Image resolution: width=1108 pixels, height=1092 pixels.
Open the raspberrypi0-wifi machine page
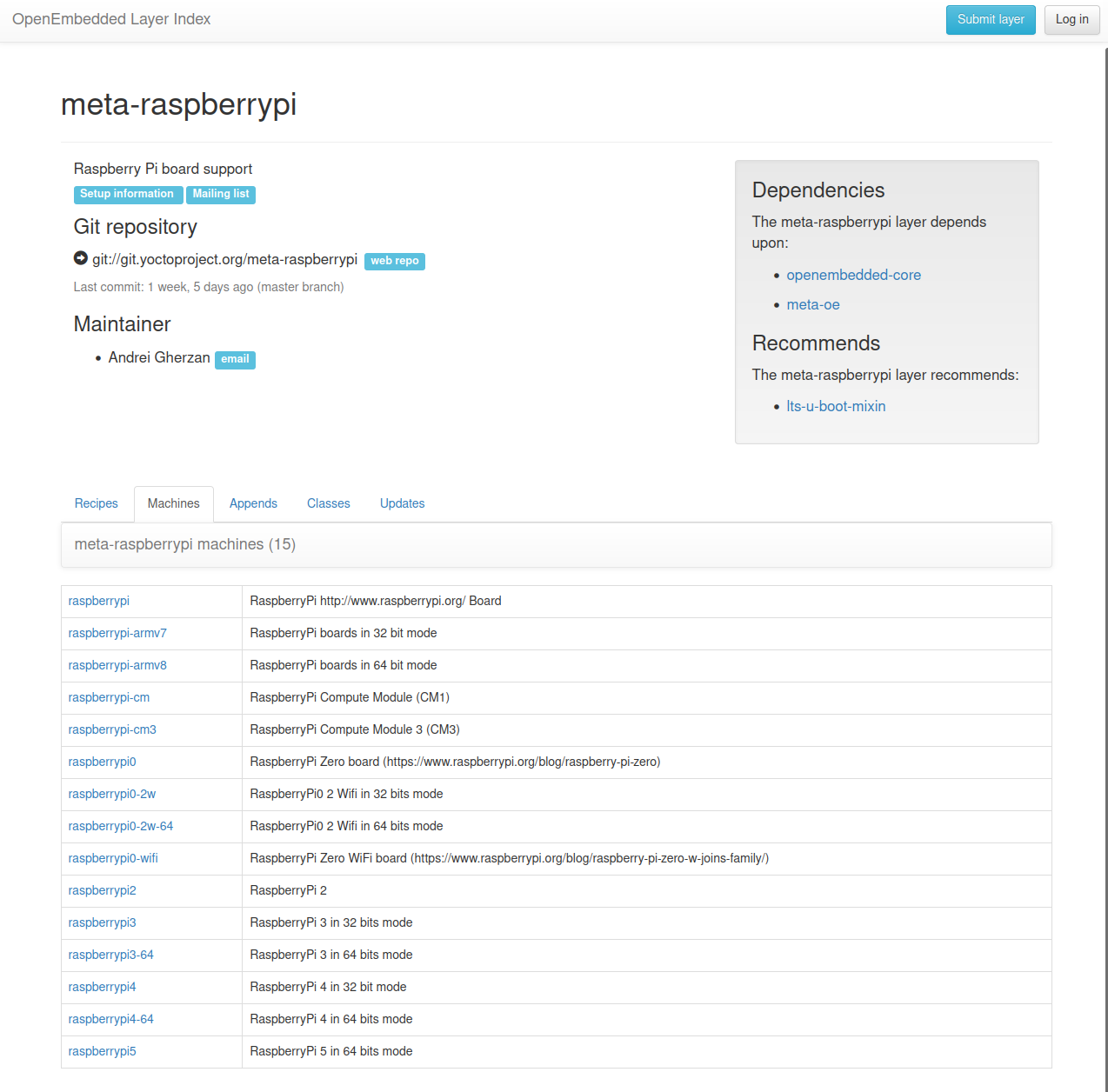click(x=112, y=858)
